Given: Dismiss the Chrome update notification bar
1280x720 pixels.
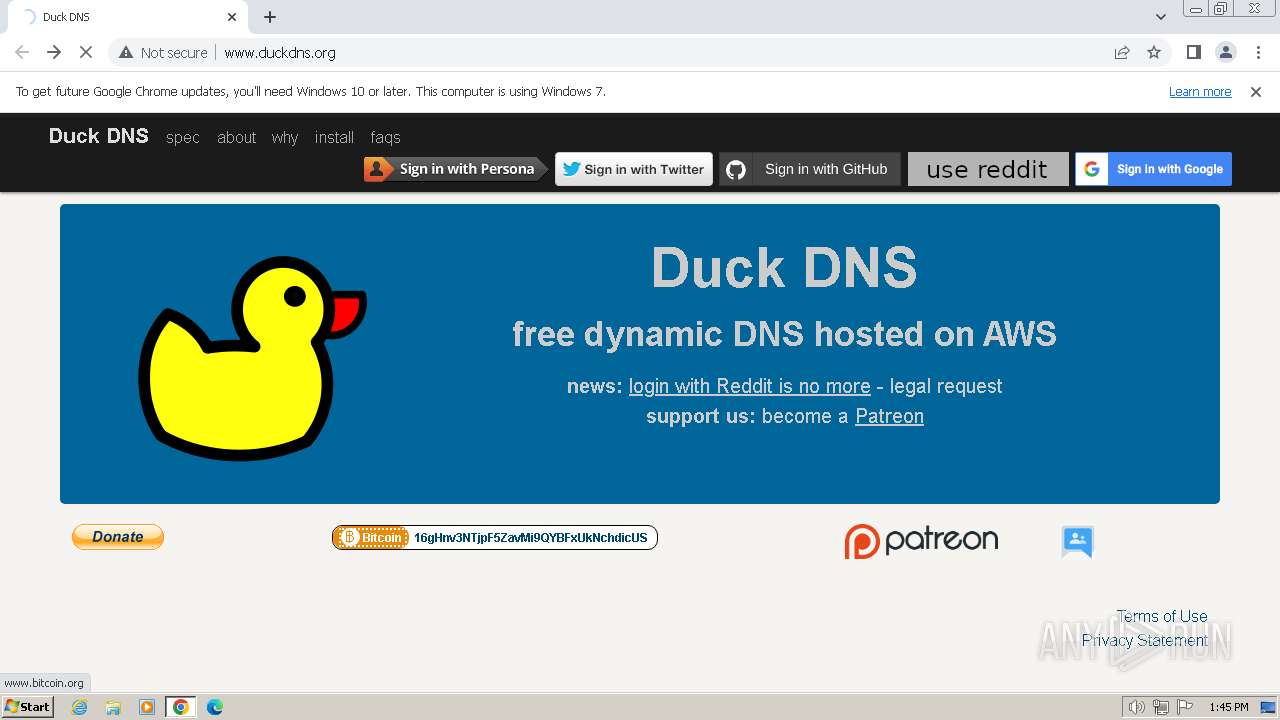Looking at the screenshot, I should (x=1256, y=91).
